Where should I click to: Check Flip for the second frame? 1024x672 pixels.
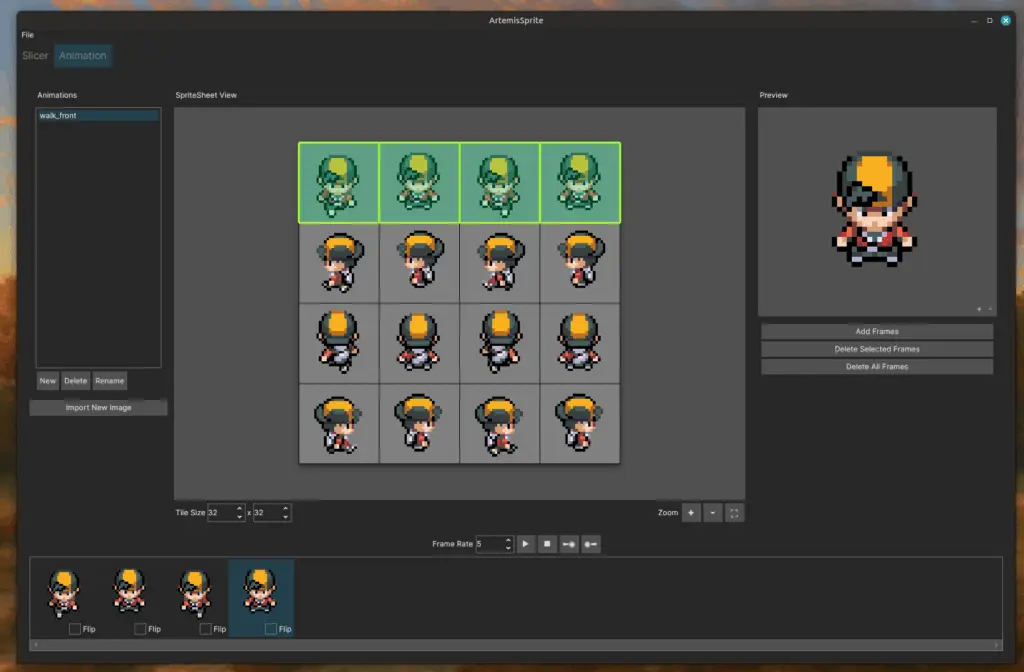coord(140,629)
